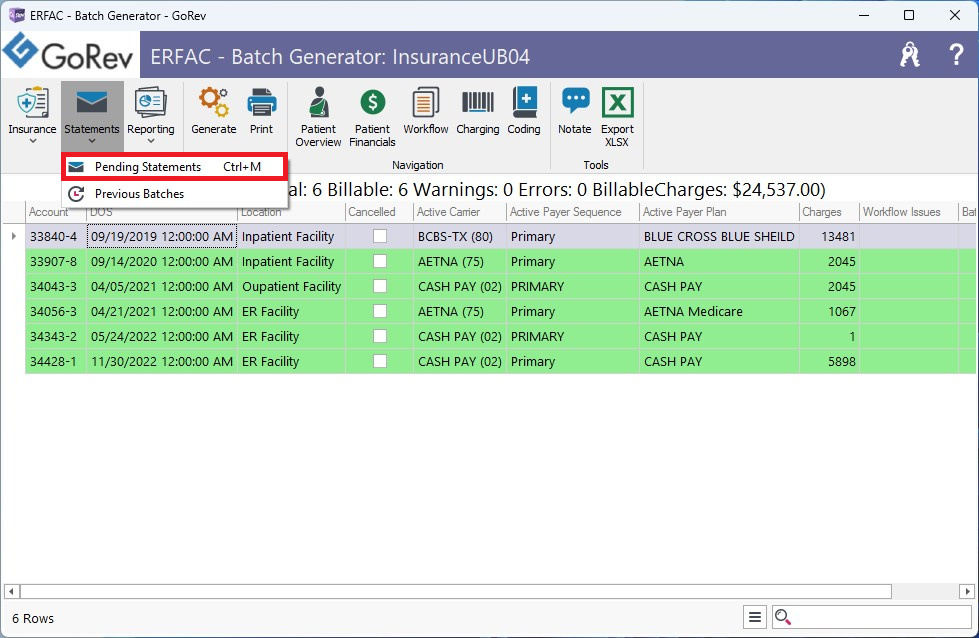
Task: Expand the Statements dropdown chevron
Action: (x=92, y=141)
